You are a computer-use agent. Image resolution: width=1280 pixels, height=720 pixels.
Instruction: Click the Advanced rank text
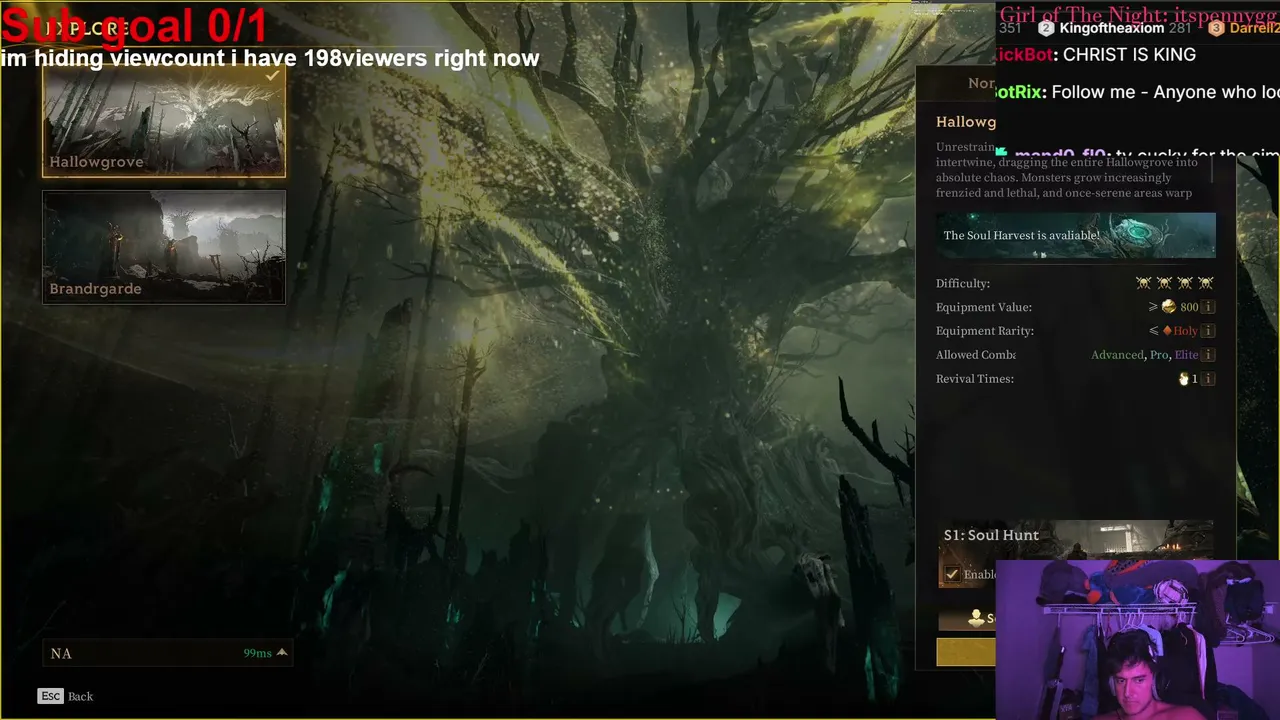1117,355
